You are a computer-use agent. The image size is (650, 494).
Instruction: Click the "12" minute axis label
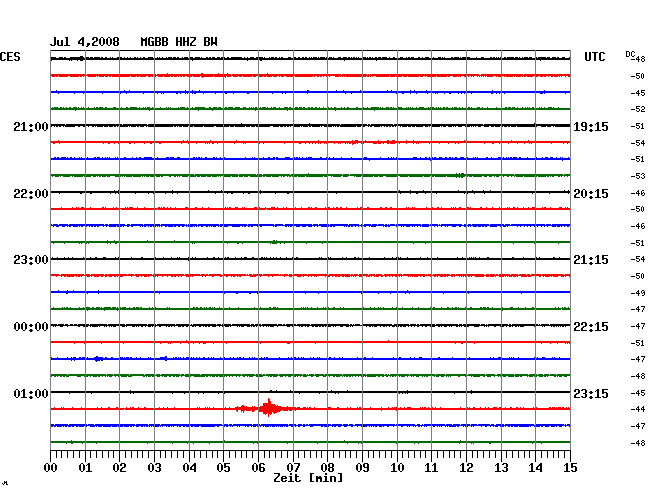click(x=466, y=468)
